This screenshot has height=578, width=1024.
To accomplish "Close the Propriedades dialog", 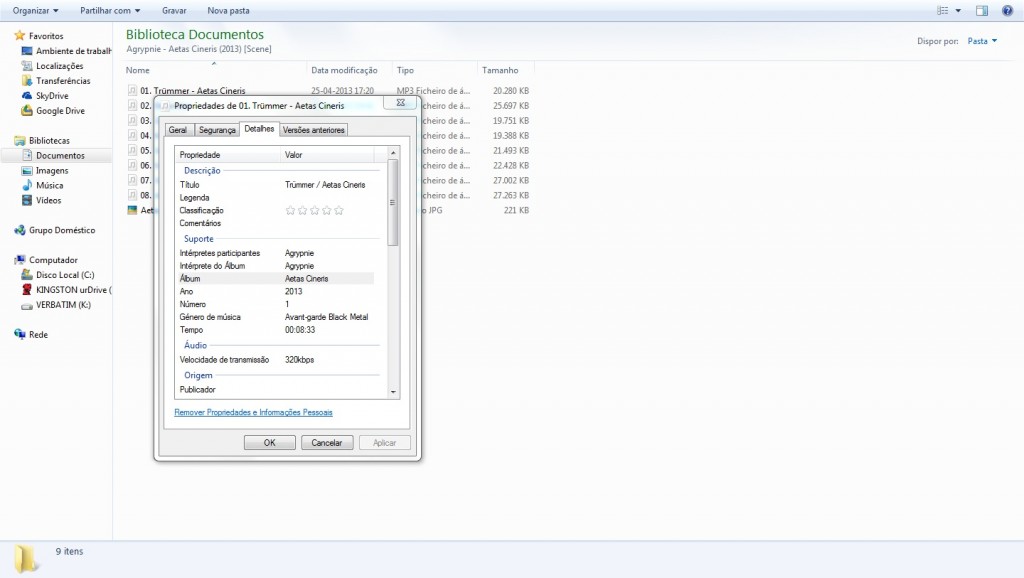I will coord(400,103).
